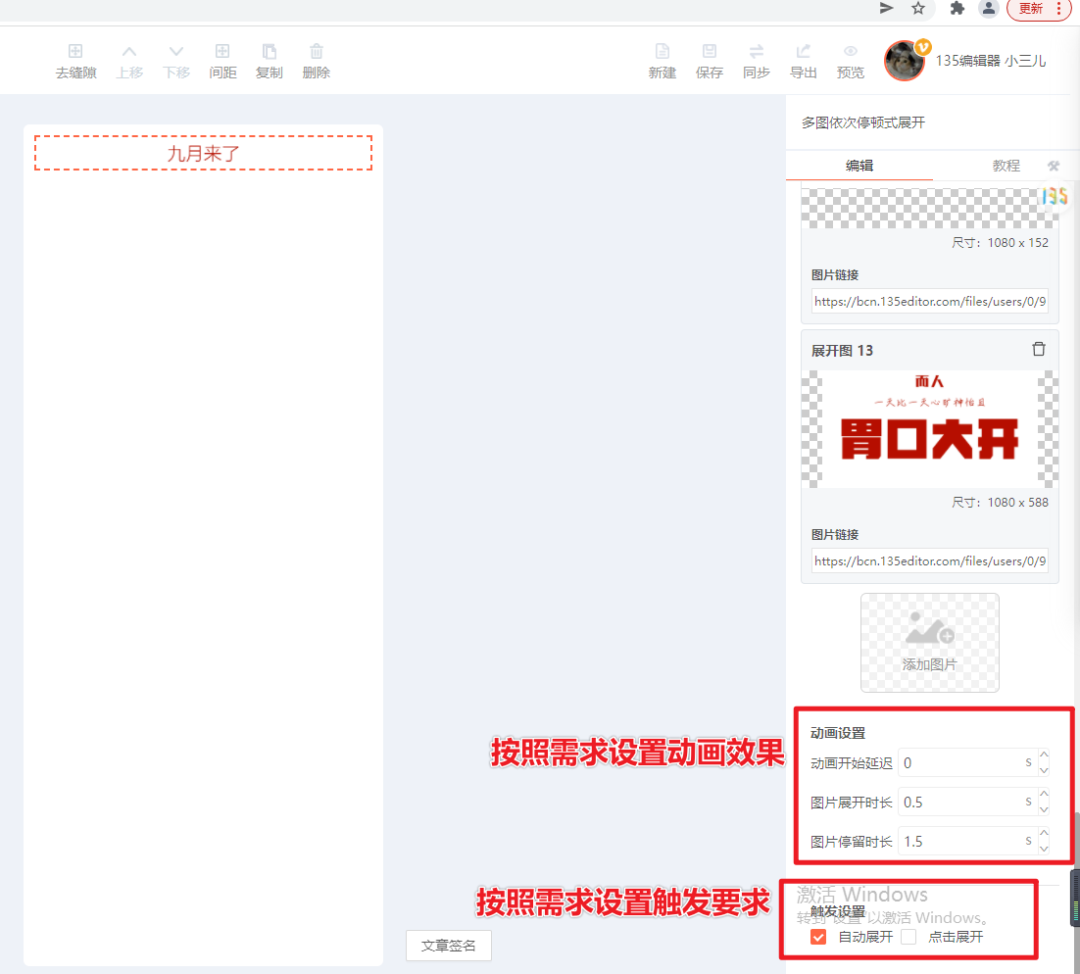
Task: Increase 动画开始延迟 value
Action: coord(1044,755)
